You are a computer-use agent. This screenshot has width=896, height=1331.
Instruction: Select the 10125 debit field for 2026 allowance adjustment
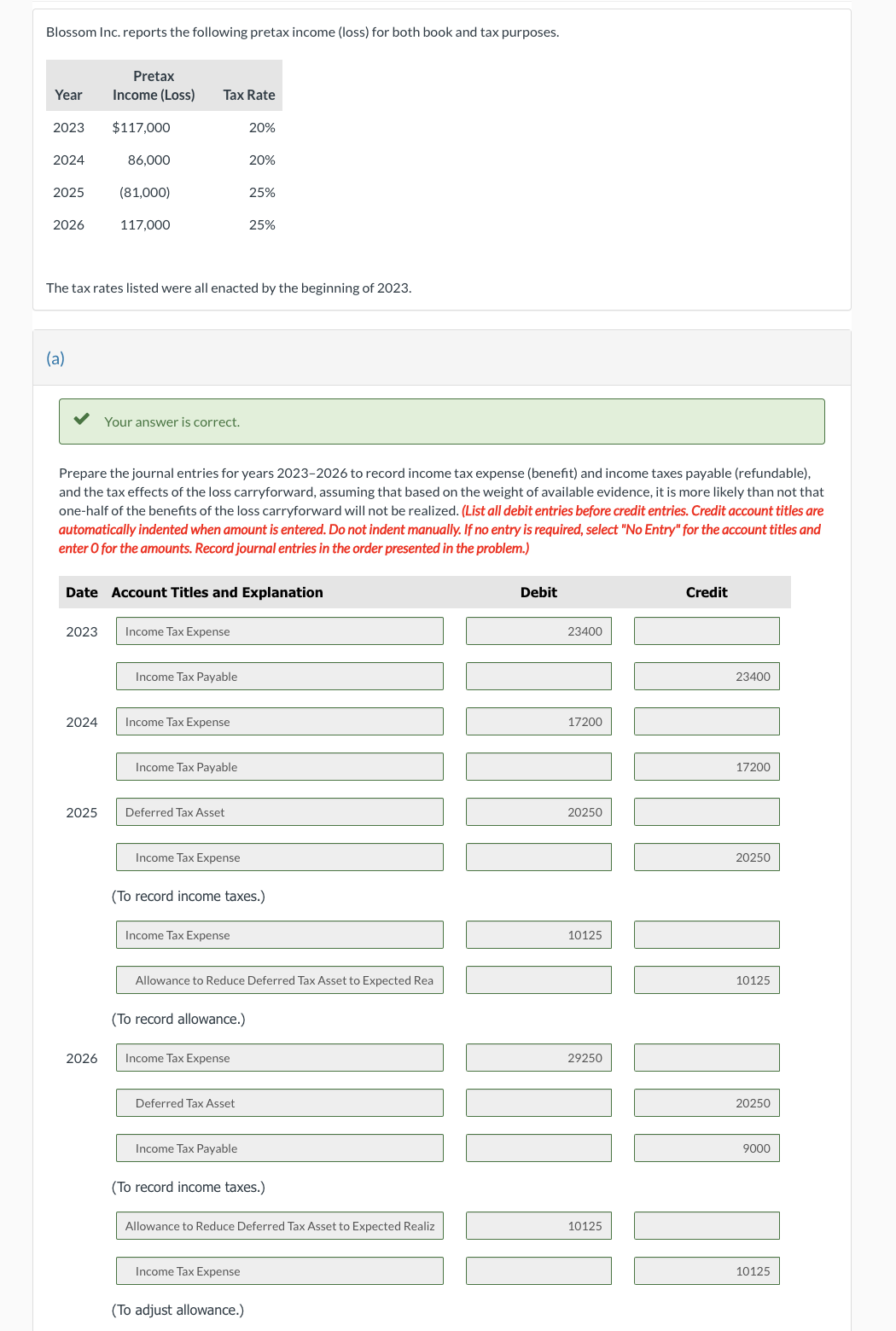[538, 1225]
